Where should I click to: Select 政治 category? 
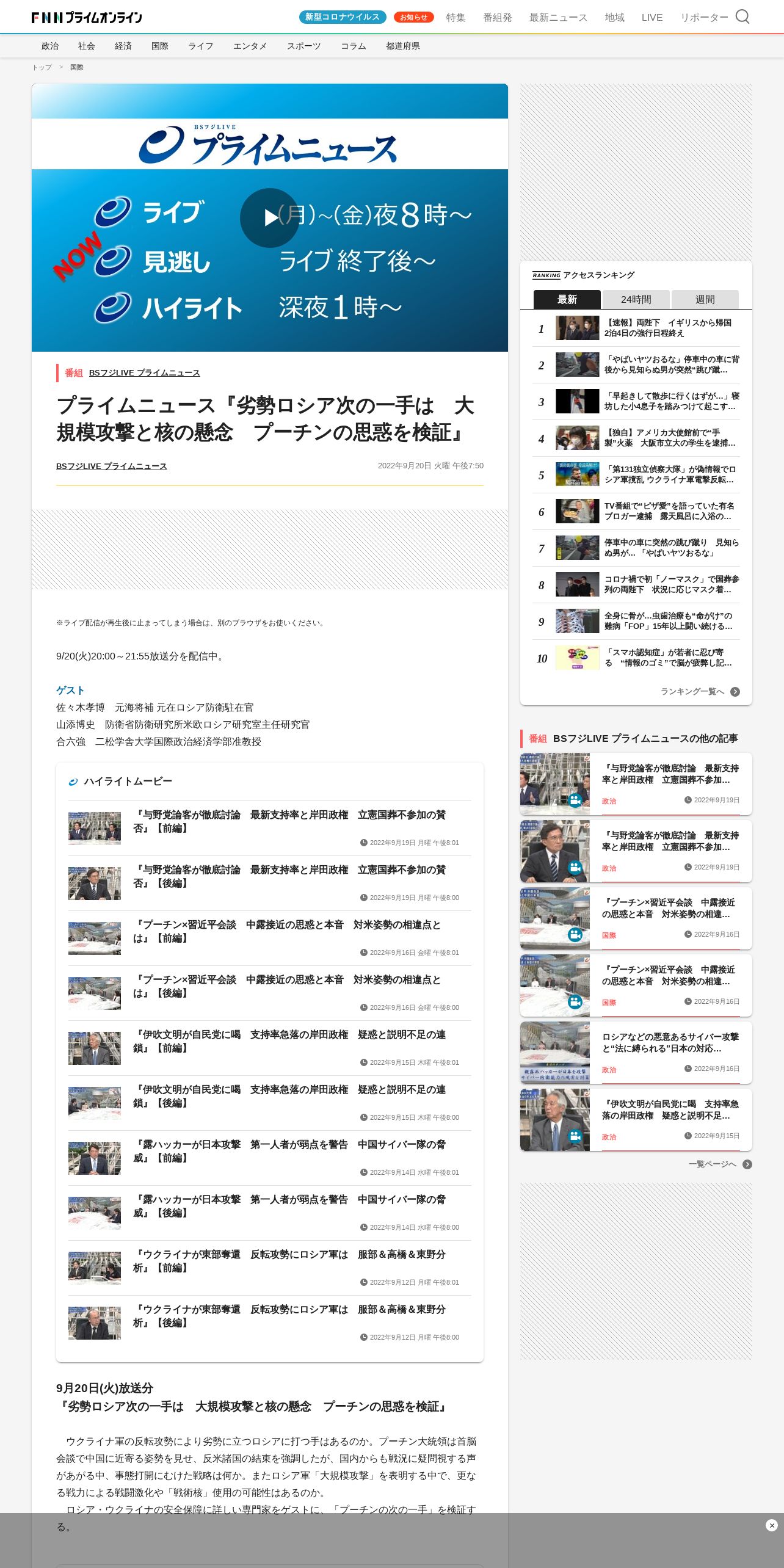point(50,46)
